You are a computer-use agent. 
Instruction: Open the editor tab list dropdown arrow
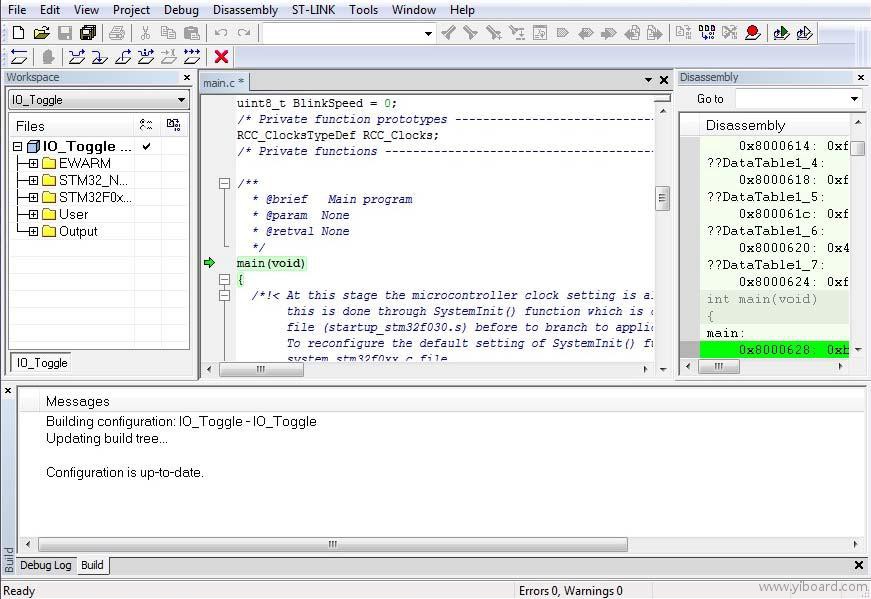(x=648, y=81)
